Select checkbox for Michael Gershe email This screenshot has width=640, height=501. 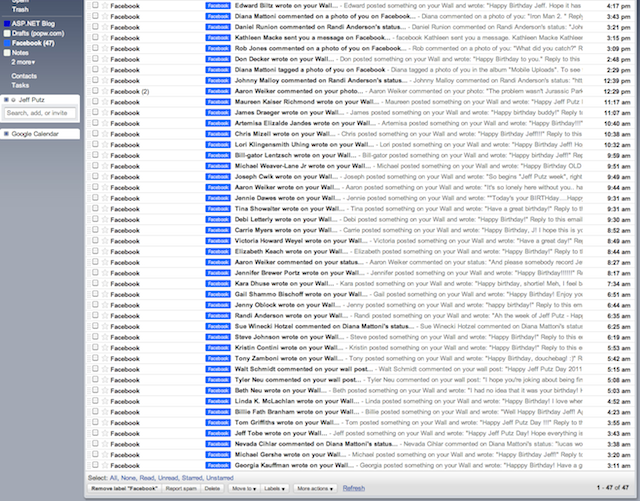[95, 454]
